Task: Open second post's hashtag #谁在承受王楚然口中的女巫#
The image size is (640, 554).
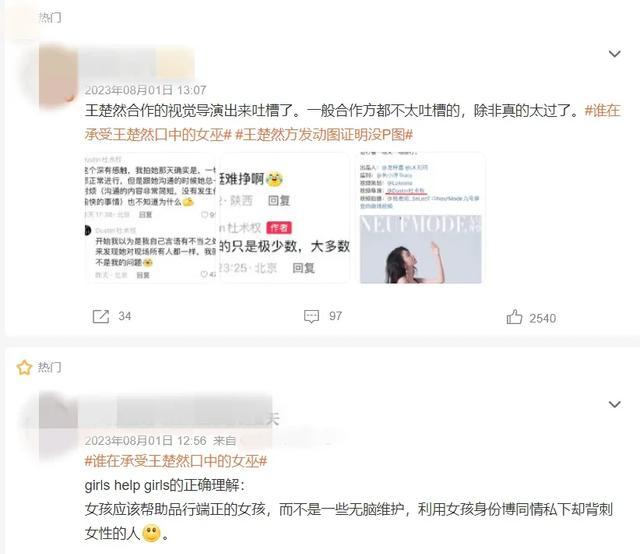Action: [176, 461]
